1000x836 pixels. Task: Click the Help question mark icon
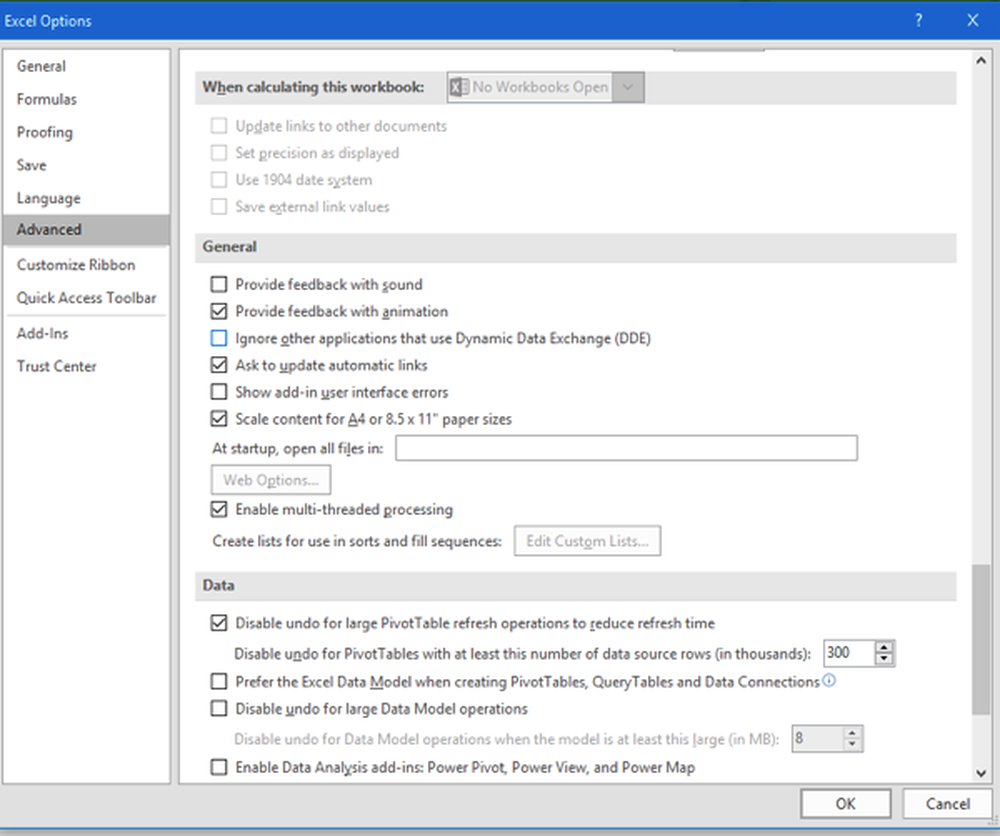(x=918, y=20)
